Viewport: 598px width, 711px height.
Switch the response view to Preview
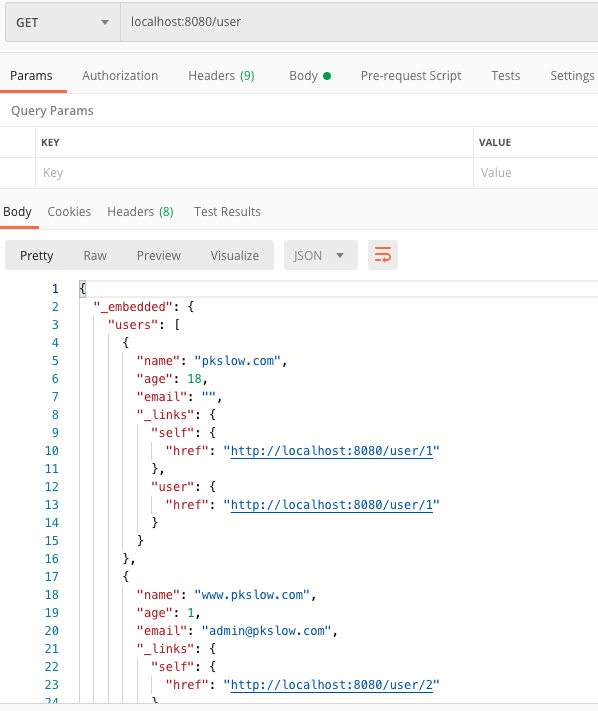(x=159, y=256)
